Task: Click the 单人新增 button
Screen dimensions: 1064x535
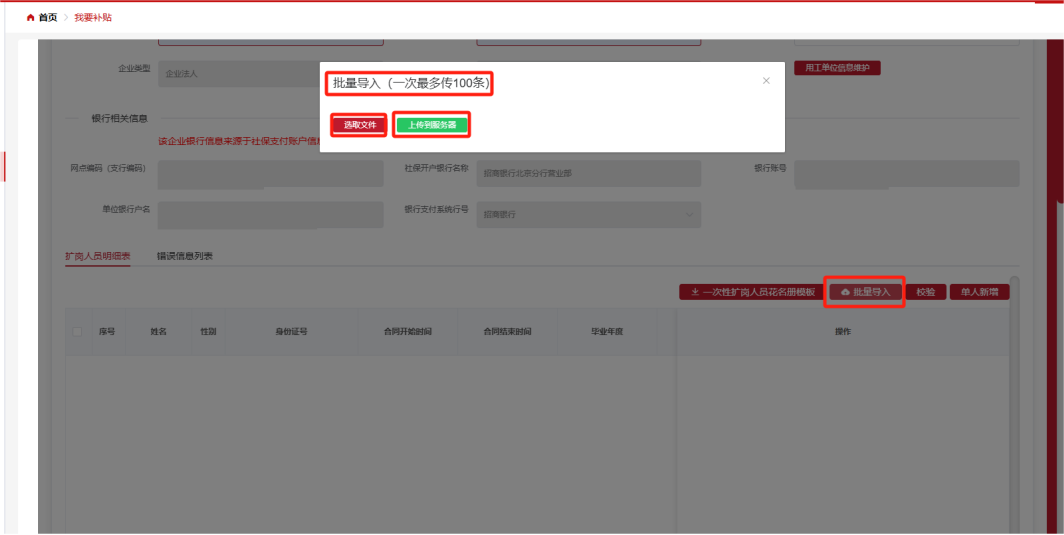Action: pos(979,292)
